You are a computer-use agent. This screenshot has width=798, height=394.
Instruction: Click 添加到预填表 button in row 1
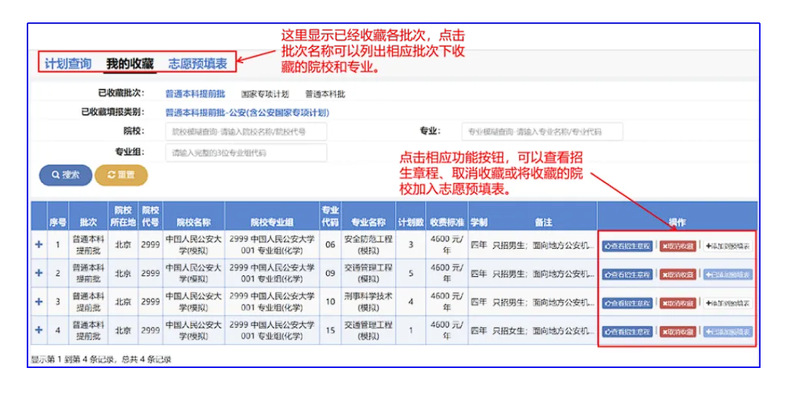(728, 246)
